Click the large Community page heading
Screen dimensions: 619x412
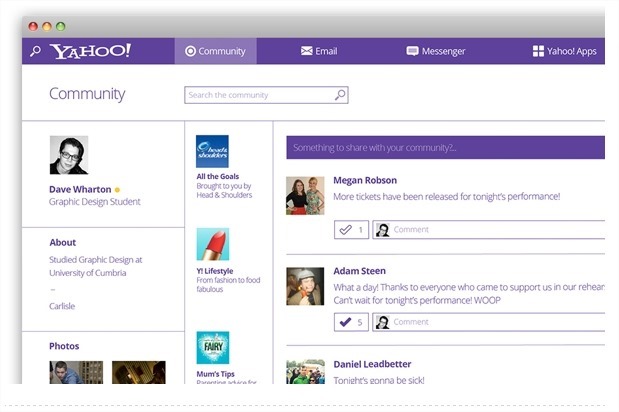click(87, 94)
